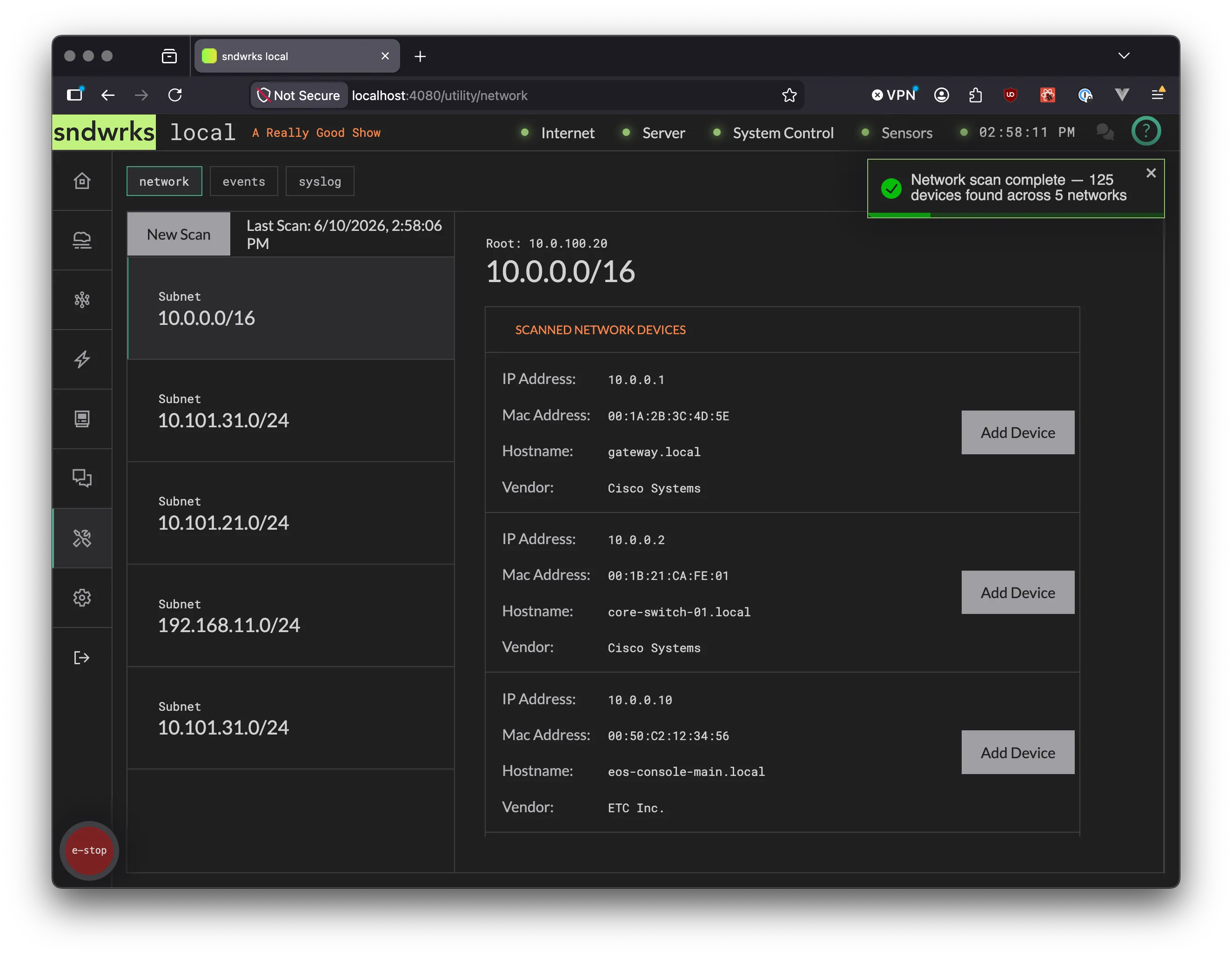Add Device for gateway.local
Image resolution: width=1232 pixels, height=957 pixels.
[1018, 432]
